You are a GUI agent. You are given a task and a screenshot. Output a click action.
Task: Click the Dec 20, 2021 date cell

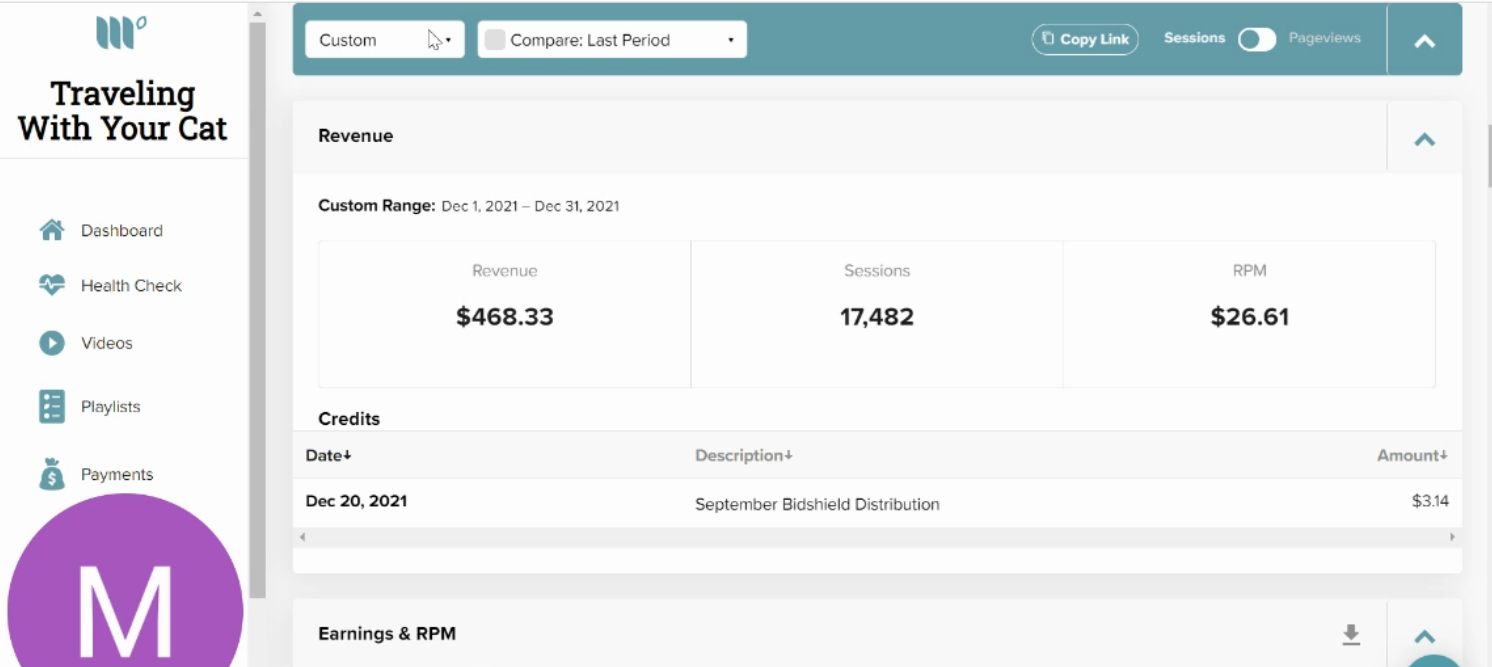pos(356,501)
